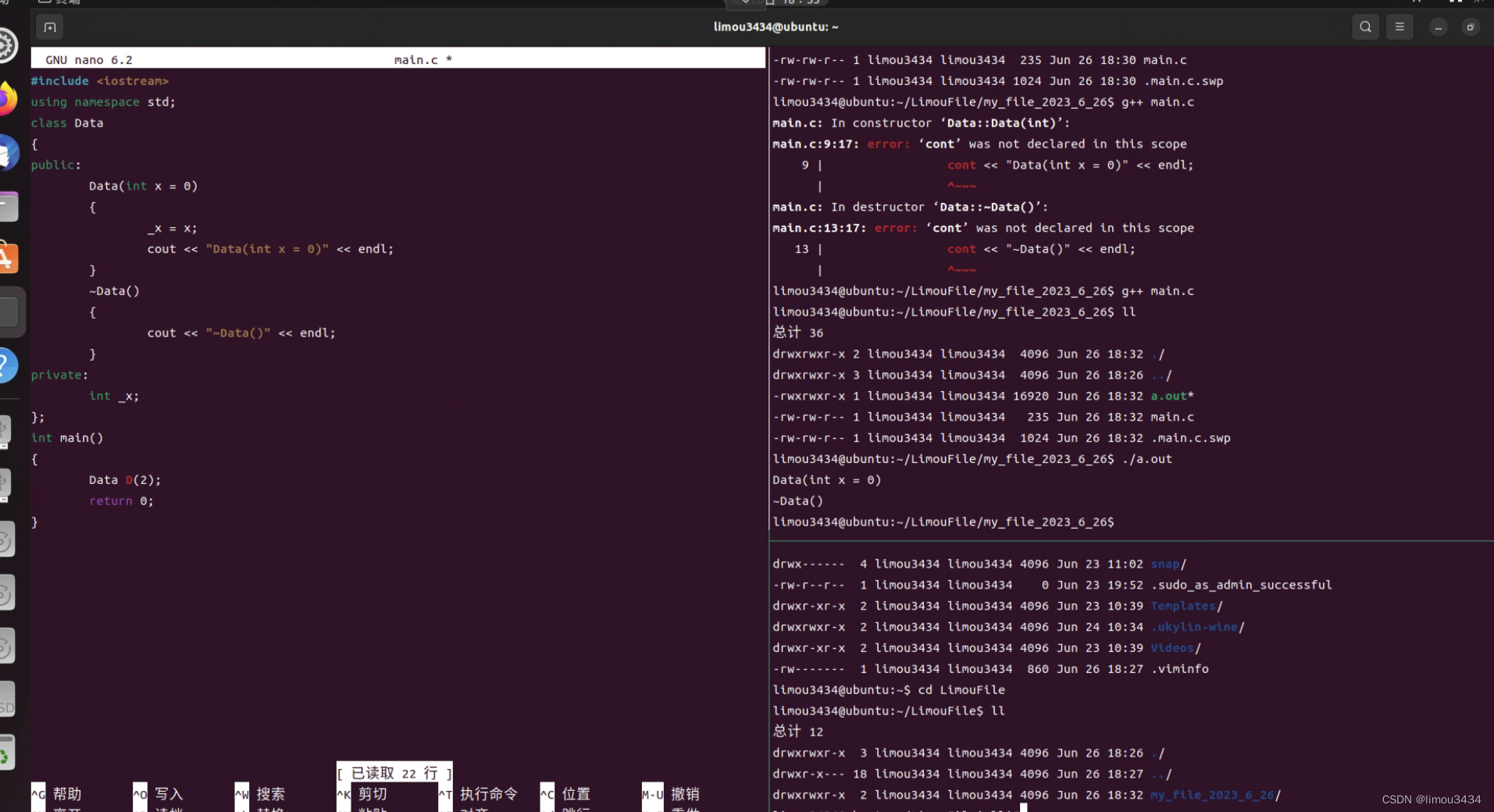Open Help from the question-mark dock icon
The width and height of the screenshot is (1494, 812).
coord(7,365)
